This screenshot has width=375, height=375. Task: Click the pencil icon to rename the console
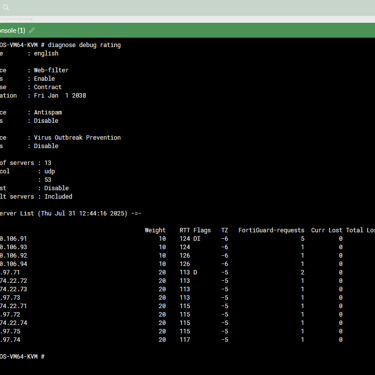32,31
